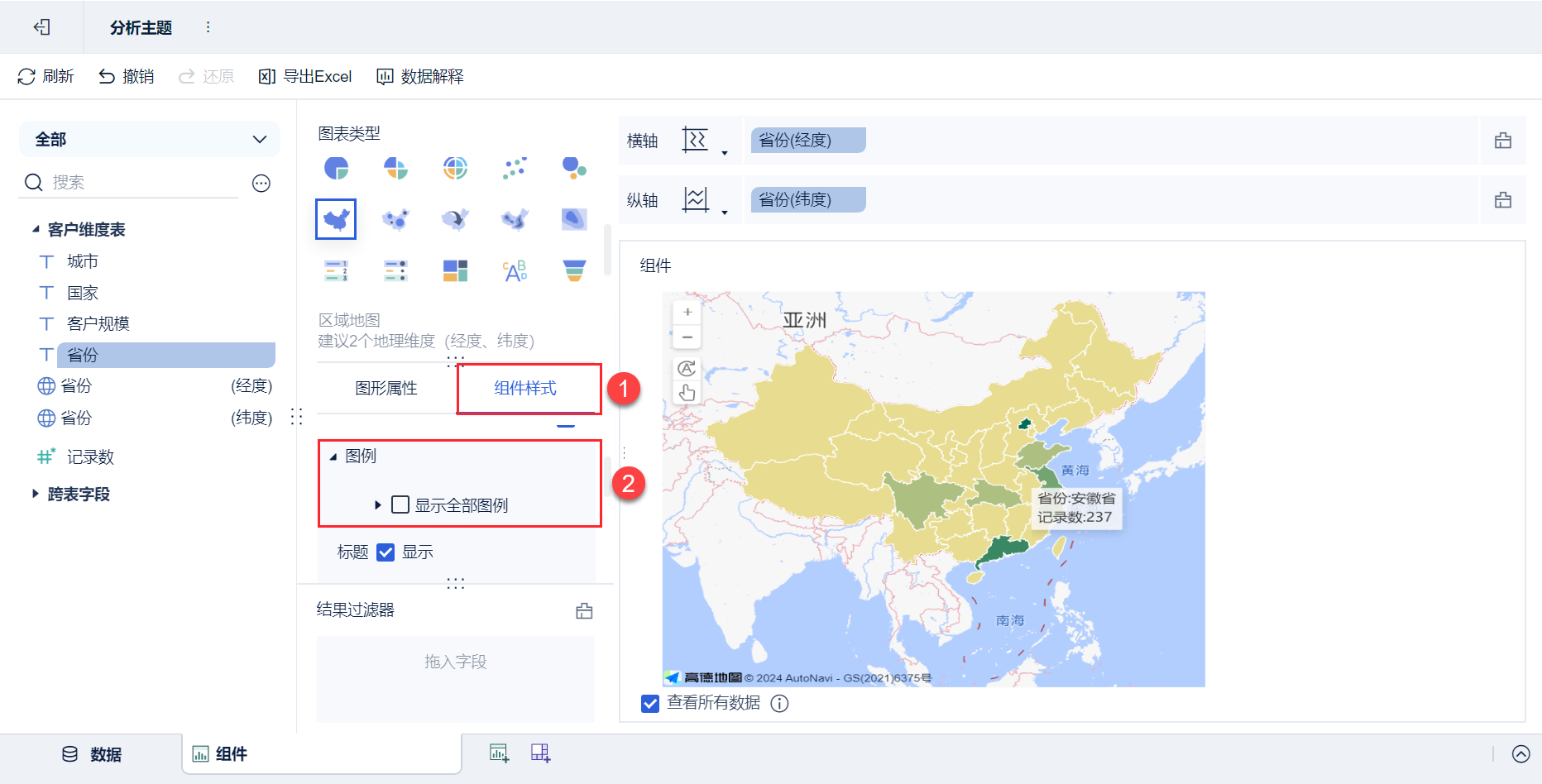Uncheck the 查看所有数据 checkbox
The width and height of the screenshot is (1542, 784).
coord(650,703)
